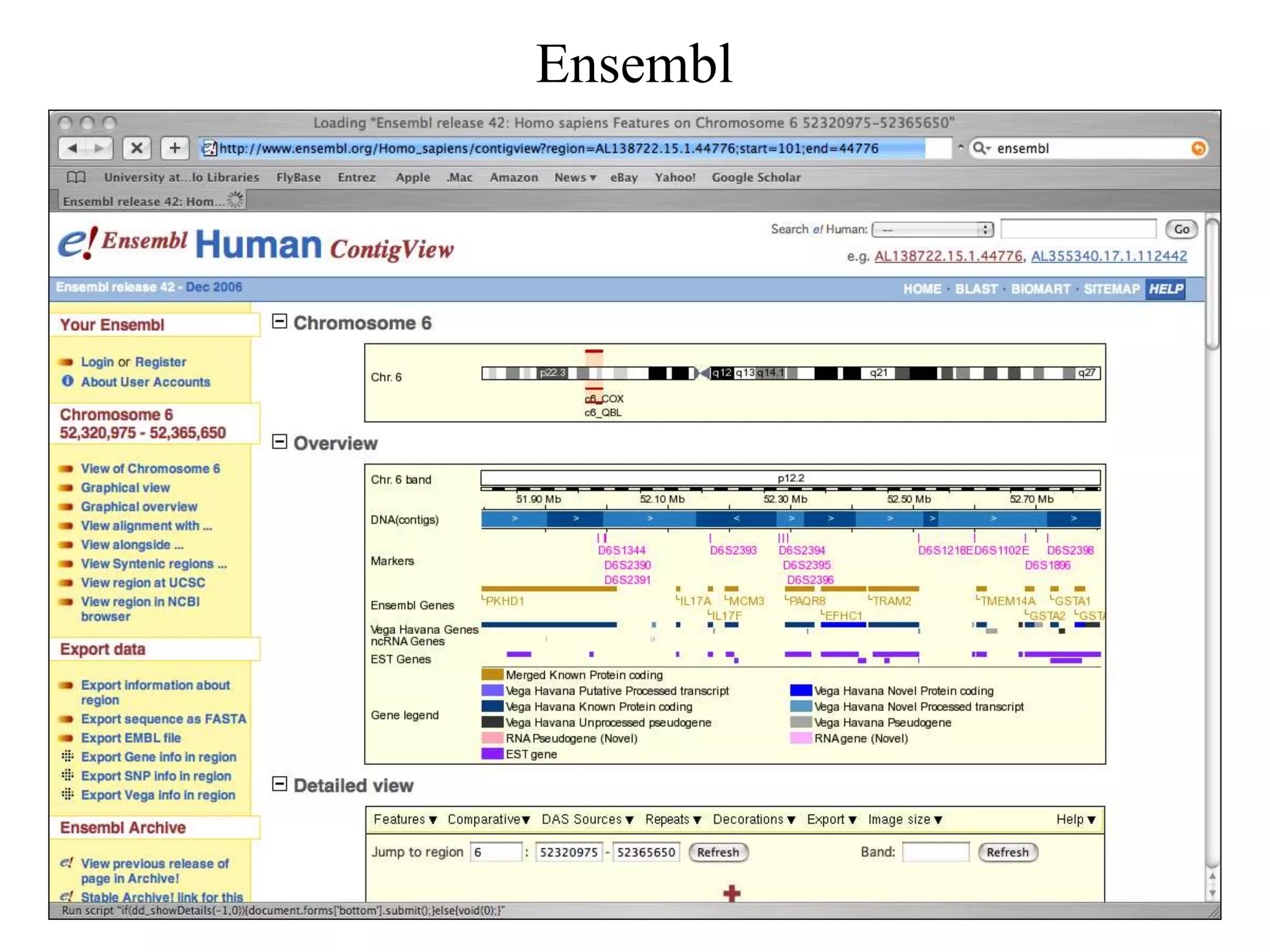Screen dimensions: 1270x952
Task: Click the EST gene legend swatch
Action: (492, 754)
